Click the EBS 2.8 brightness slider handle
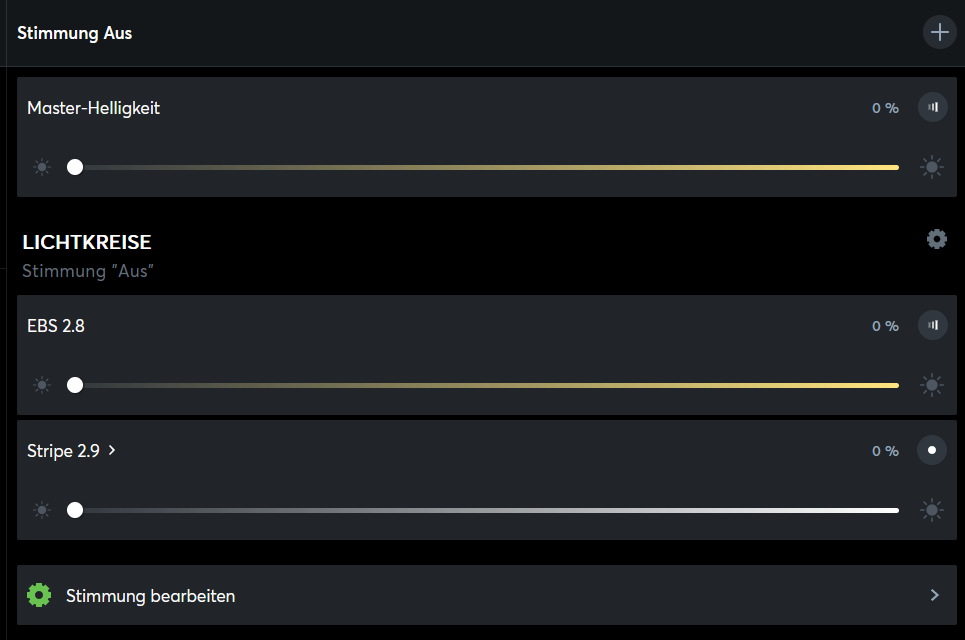The width and height of the screenshot is (965, 640). pyautogui.click(x=75, y=385)
